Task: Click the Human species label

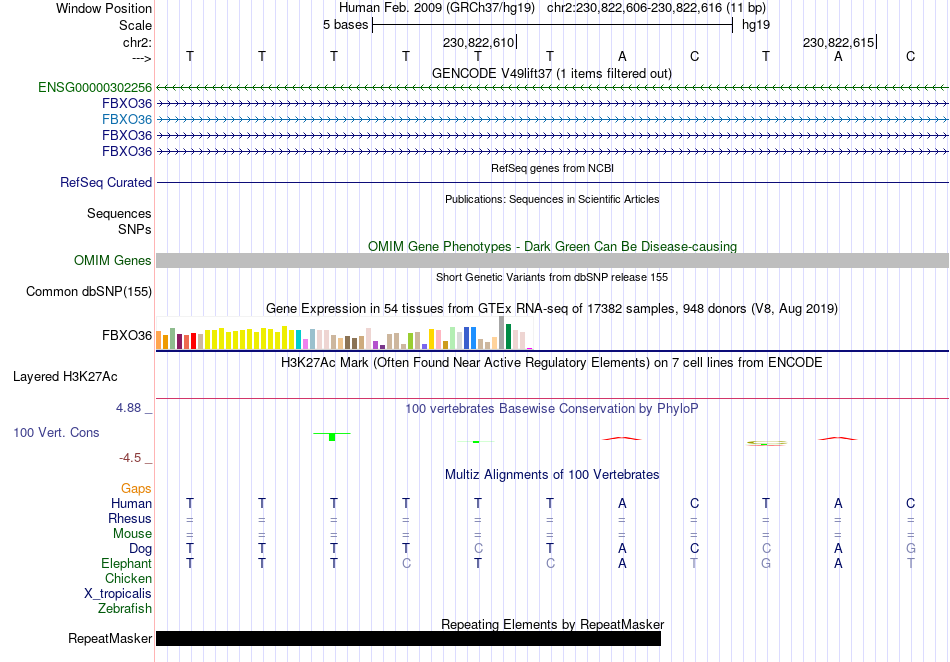Action: click(x=131, y=503)
